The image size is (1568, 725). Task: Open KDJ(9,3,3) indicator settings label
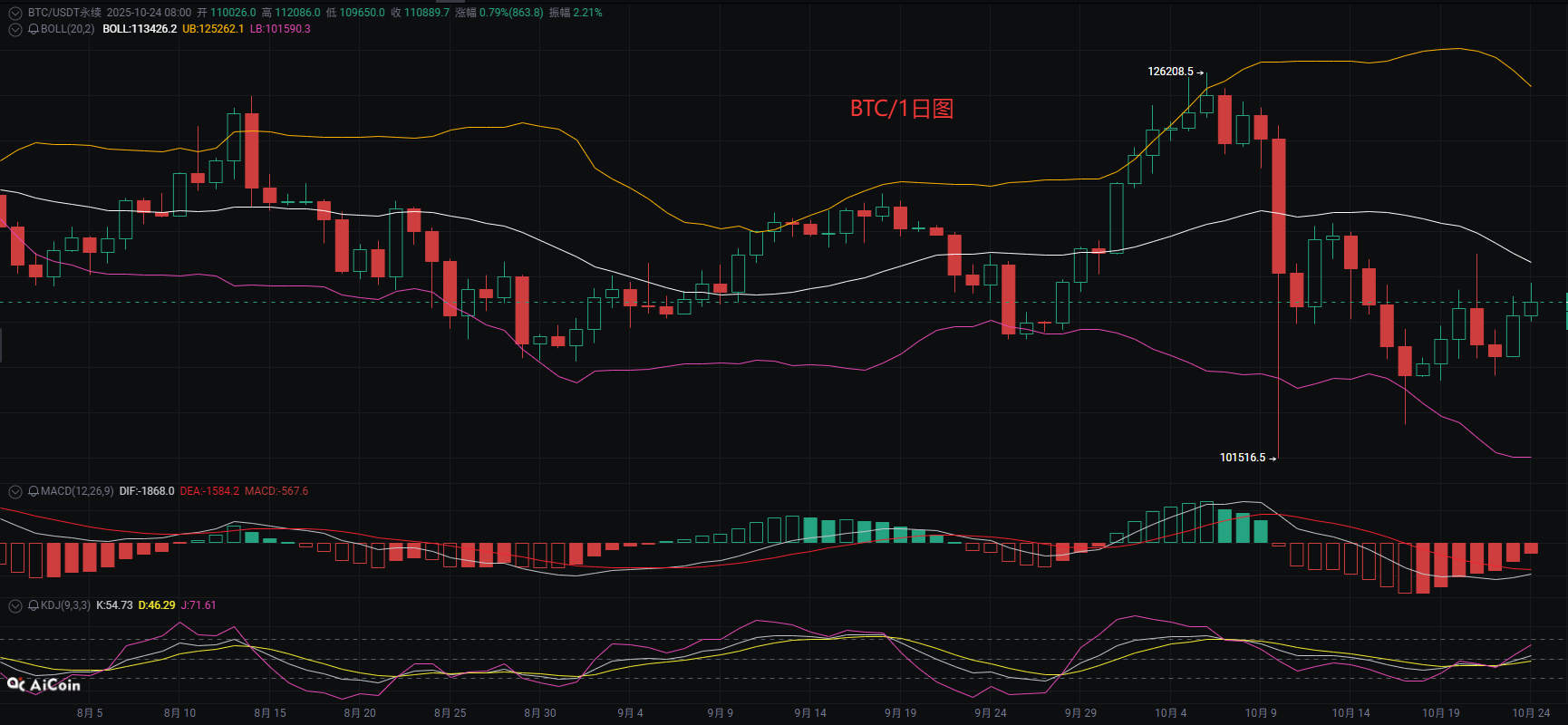point(65,605)
